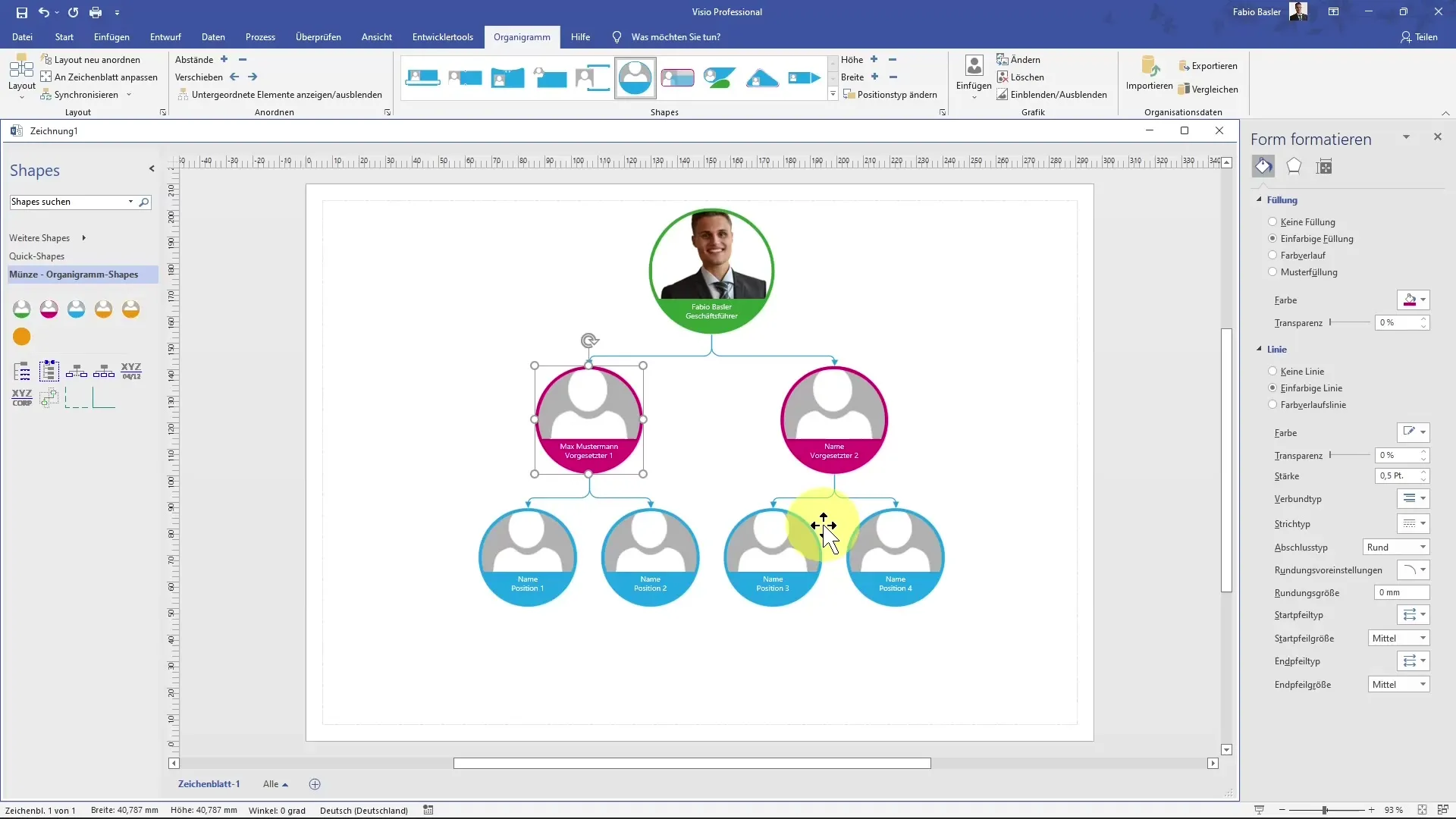The width and height of the screenshot is (1456, 819).
Task: Click An Zeichenblatt anpassen button
Action: tap(99, 77)
